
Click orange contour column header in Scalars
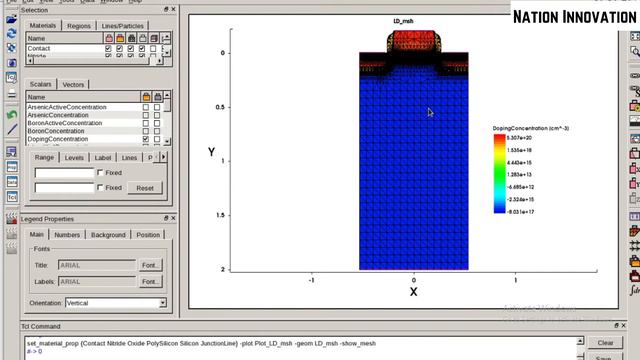[x=146, y=97]
